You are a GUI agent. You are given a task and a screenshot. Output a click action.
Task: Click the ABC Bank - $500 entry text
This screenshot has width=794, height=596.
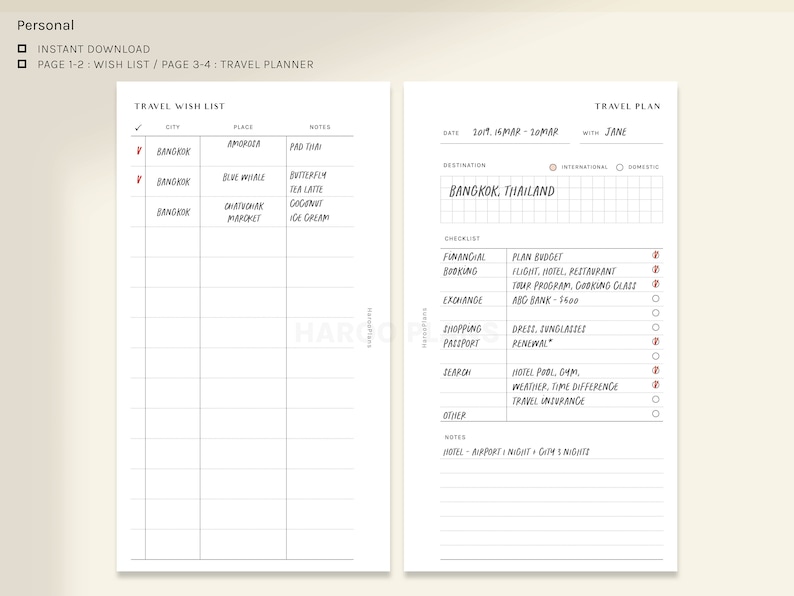pos(545,300)
